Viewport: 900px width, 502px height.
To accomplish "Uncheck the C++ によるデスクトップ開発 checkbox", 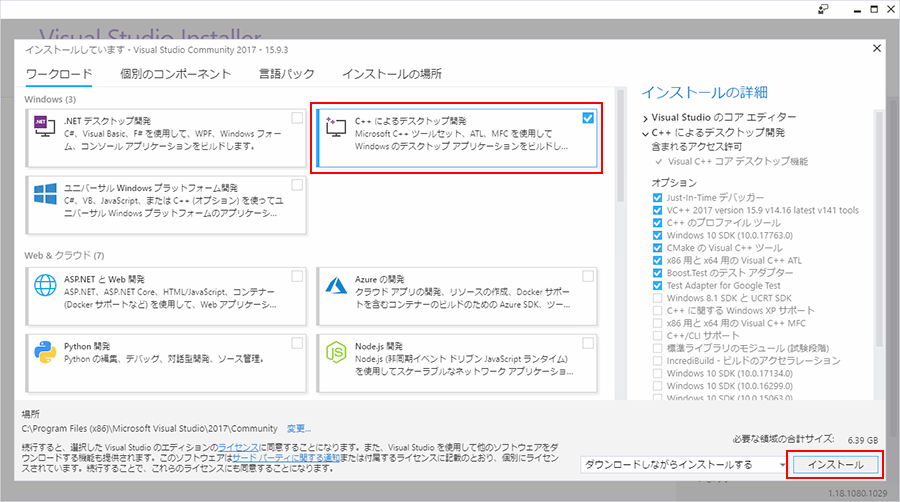I will pos(588,118).
